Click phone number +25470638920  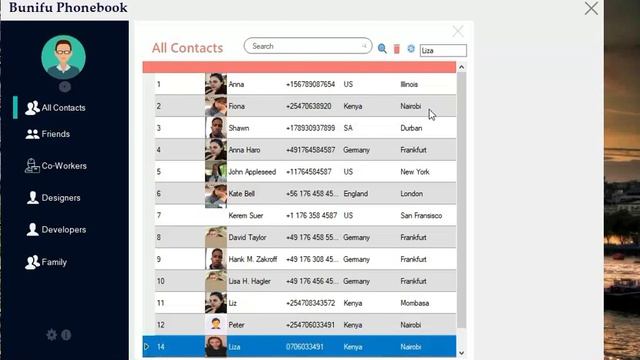click(309, 106)
